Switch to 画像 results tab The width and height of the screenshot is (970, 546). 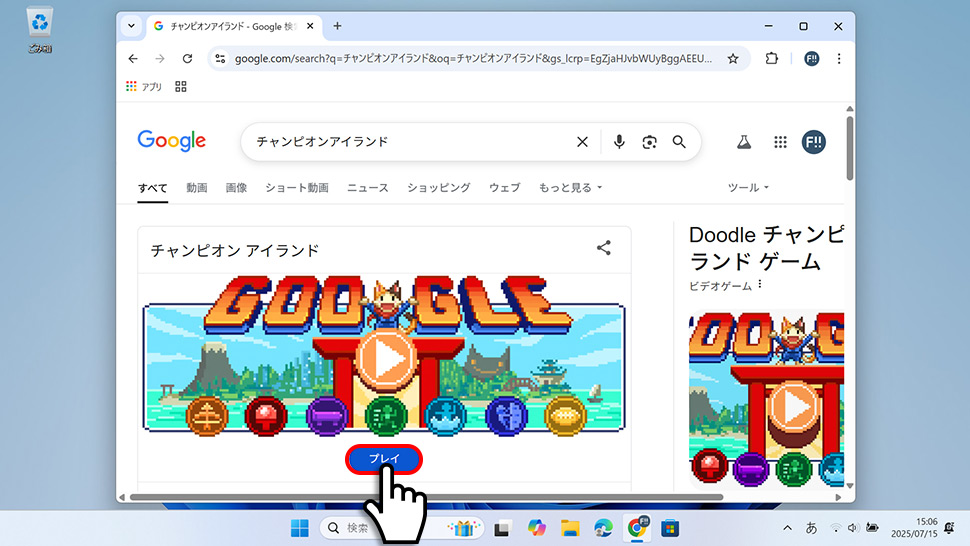pos(236,188)
